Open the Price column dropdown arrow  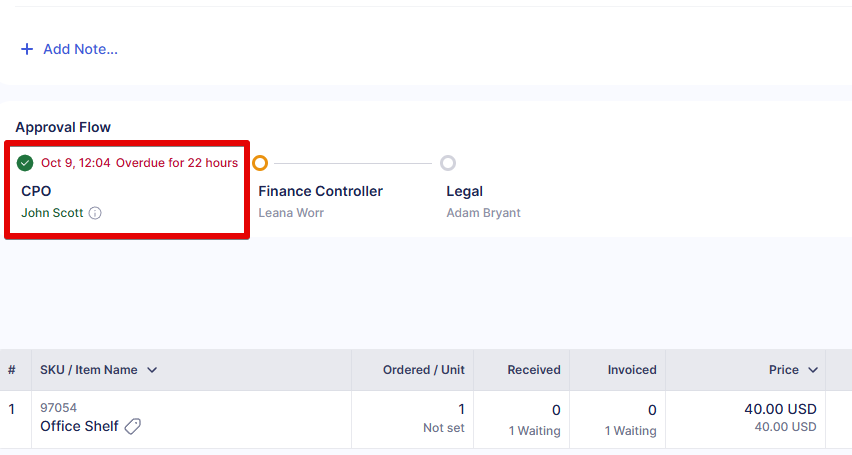813,370
